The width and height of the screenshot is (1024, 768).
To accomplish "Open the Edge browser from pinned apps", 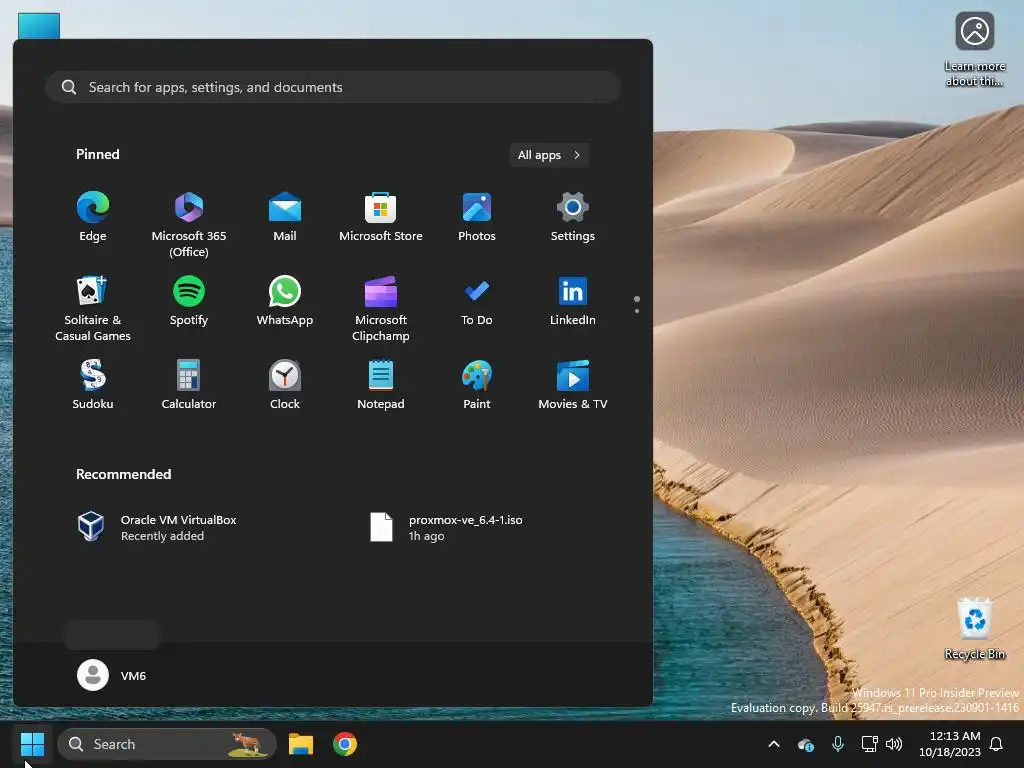I will [x=93, y=218].
